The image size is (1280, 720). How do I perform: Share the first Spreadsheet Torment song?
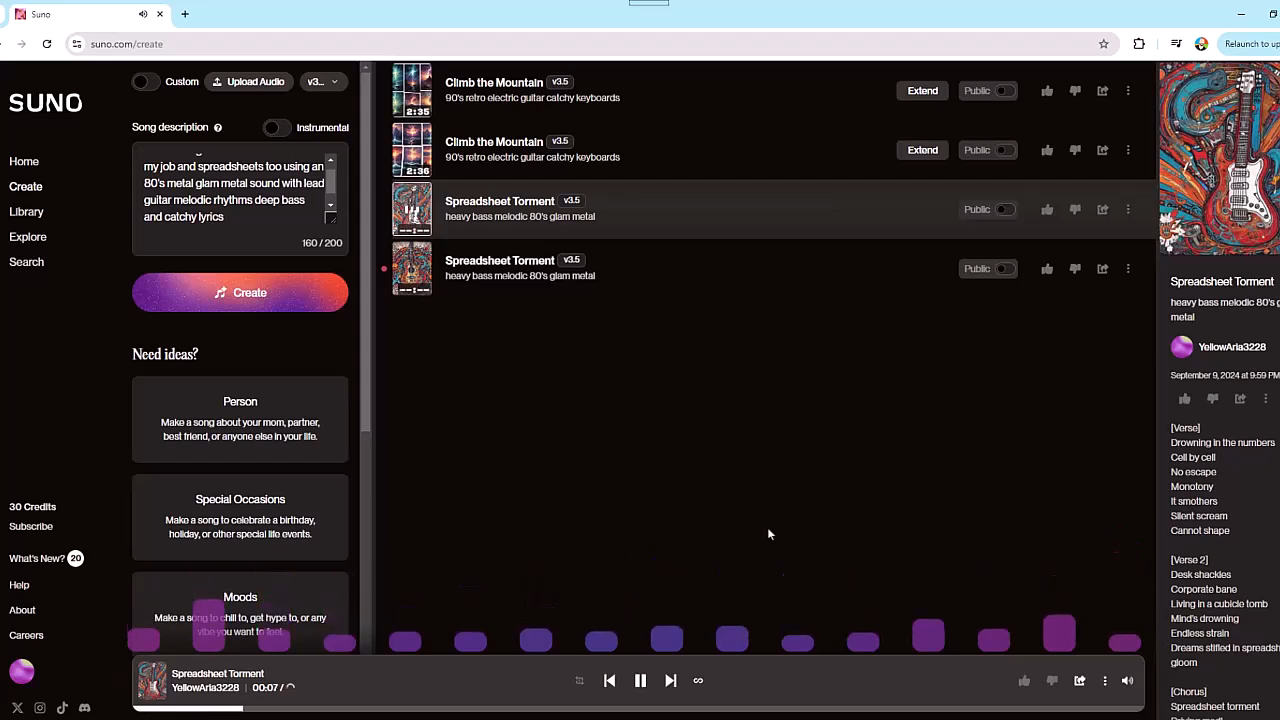tap(1102, 209)
